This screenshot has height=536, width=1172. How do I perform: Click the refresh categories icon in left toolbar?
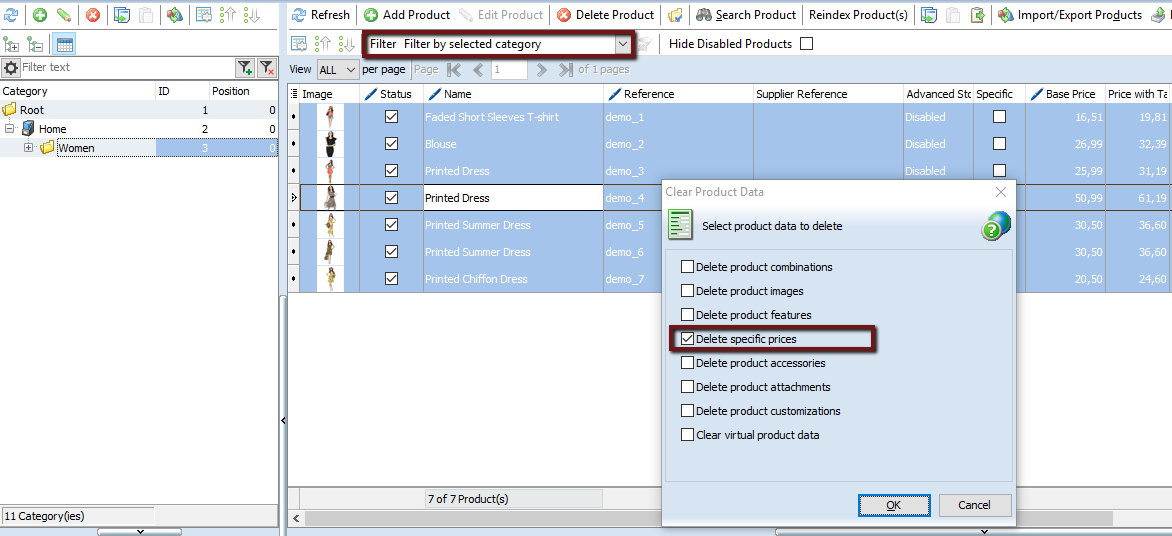click(10, 14)
